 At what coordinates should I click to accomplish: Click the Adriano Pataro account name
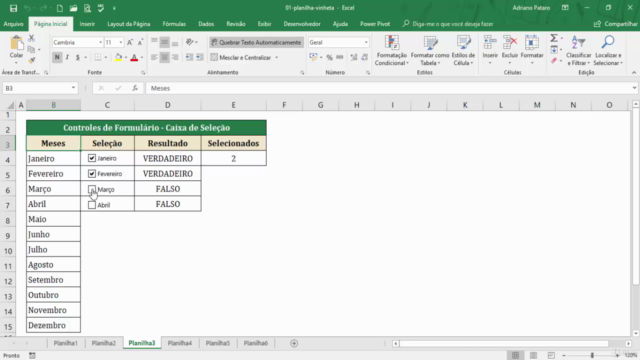pos(531,8)
